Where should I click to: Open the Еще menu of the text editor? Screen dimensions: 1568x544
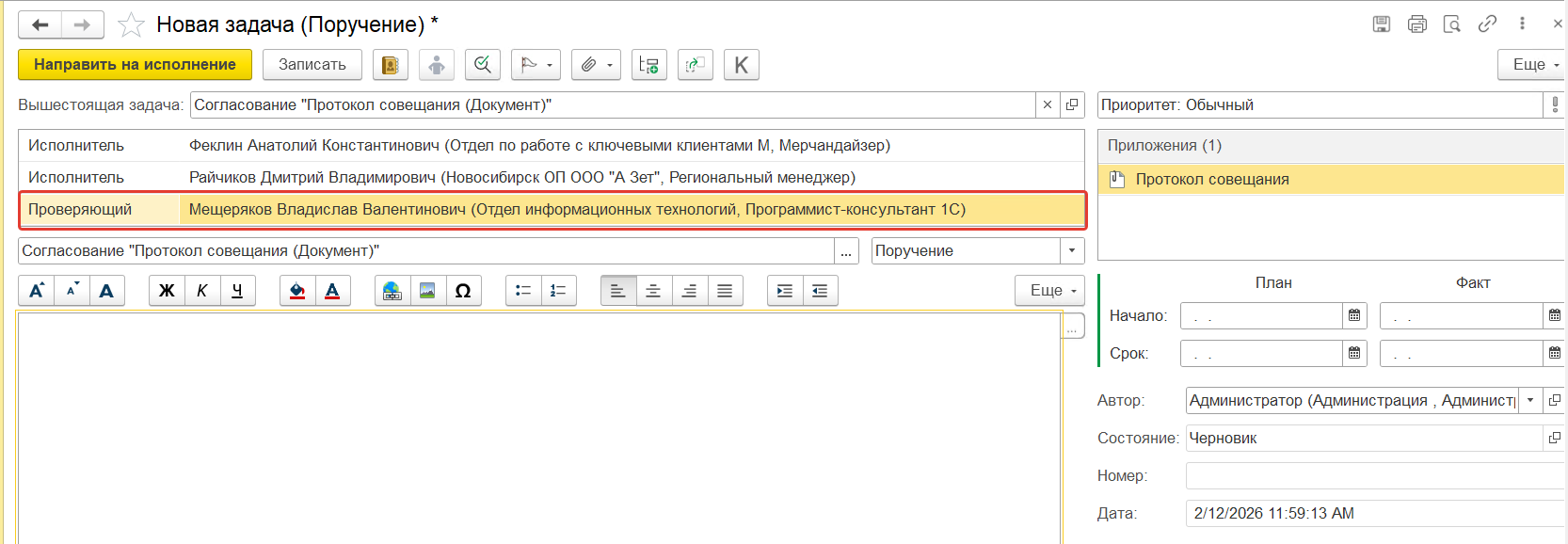1049,291
